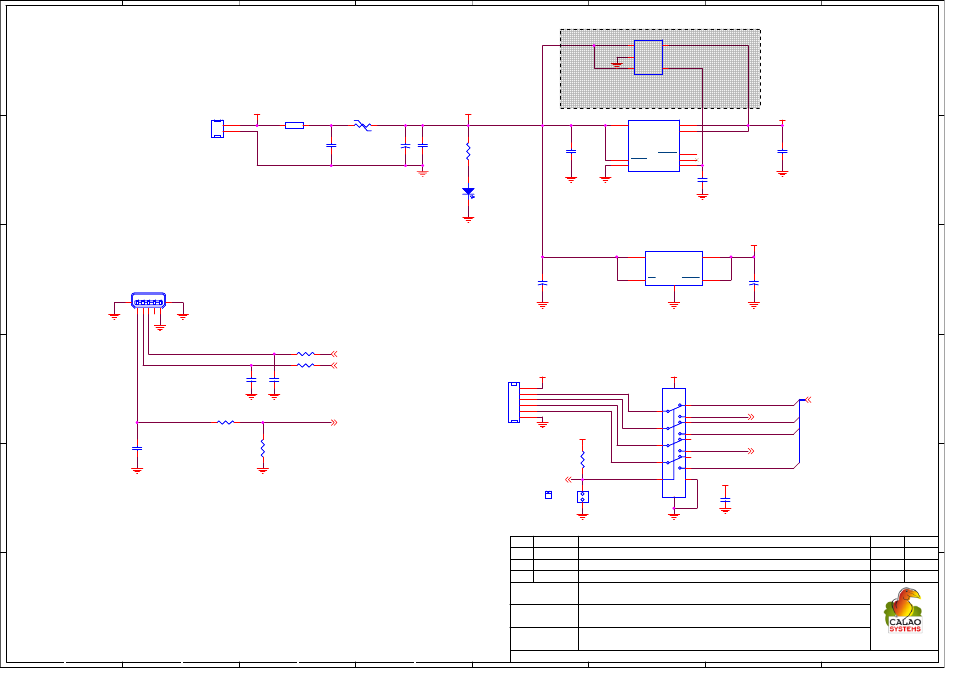Select the lower three-terminal regulator IC box
954x674 pixels.
coord(674,268)
